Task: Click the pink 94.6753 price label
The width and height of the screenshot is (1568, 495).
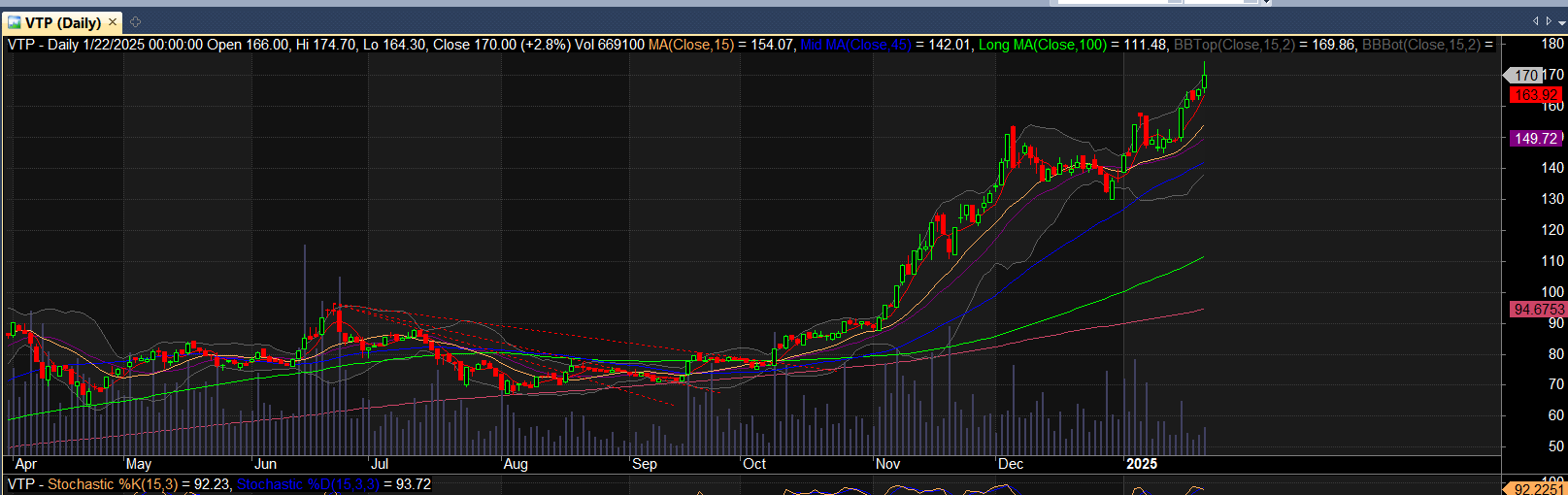Action: [1538, 310]
